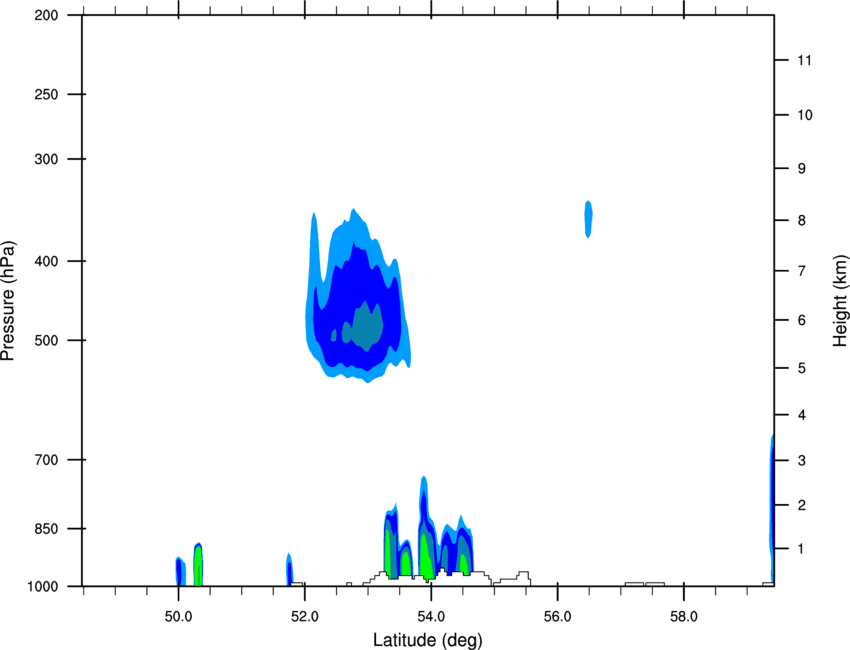Click latitude label 54.0
Viewport: 850px width, 650px height.
(x=431, y=617)
